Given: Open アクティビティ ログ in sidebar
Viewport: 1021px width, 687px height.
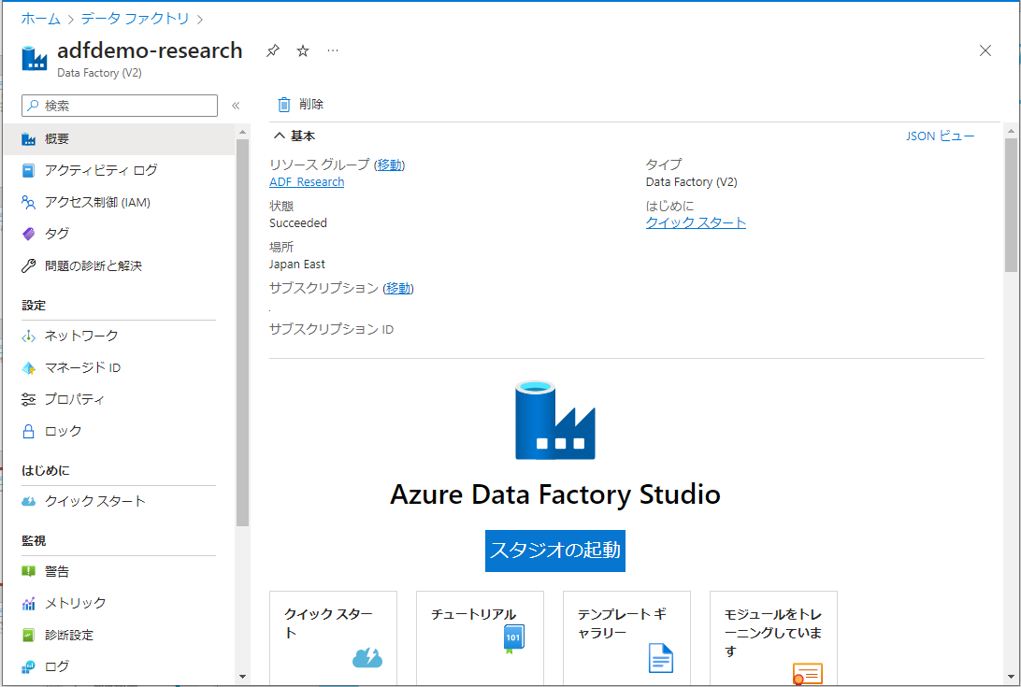Looking at the screenshot, I should [100, 170].
